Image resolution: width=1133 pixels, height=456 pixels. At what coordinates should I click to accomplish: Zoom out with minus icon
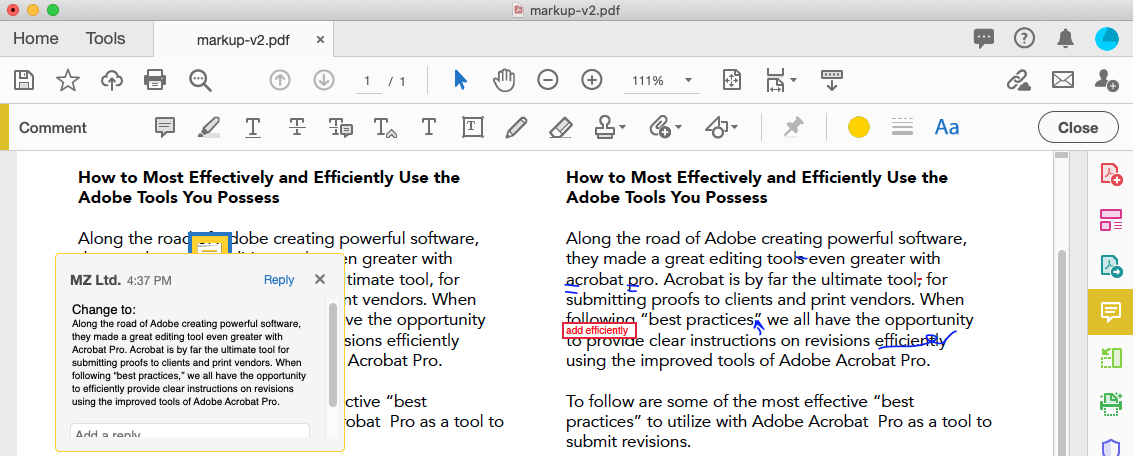point(548,80)
